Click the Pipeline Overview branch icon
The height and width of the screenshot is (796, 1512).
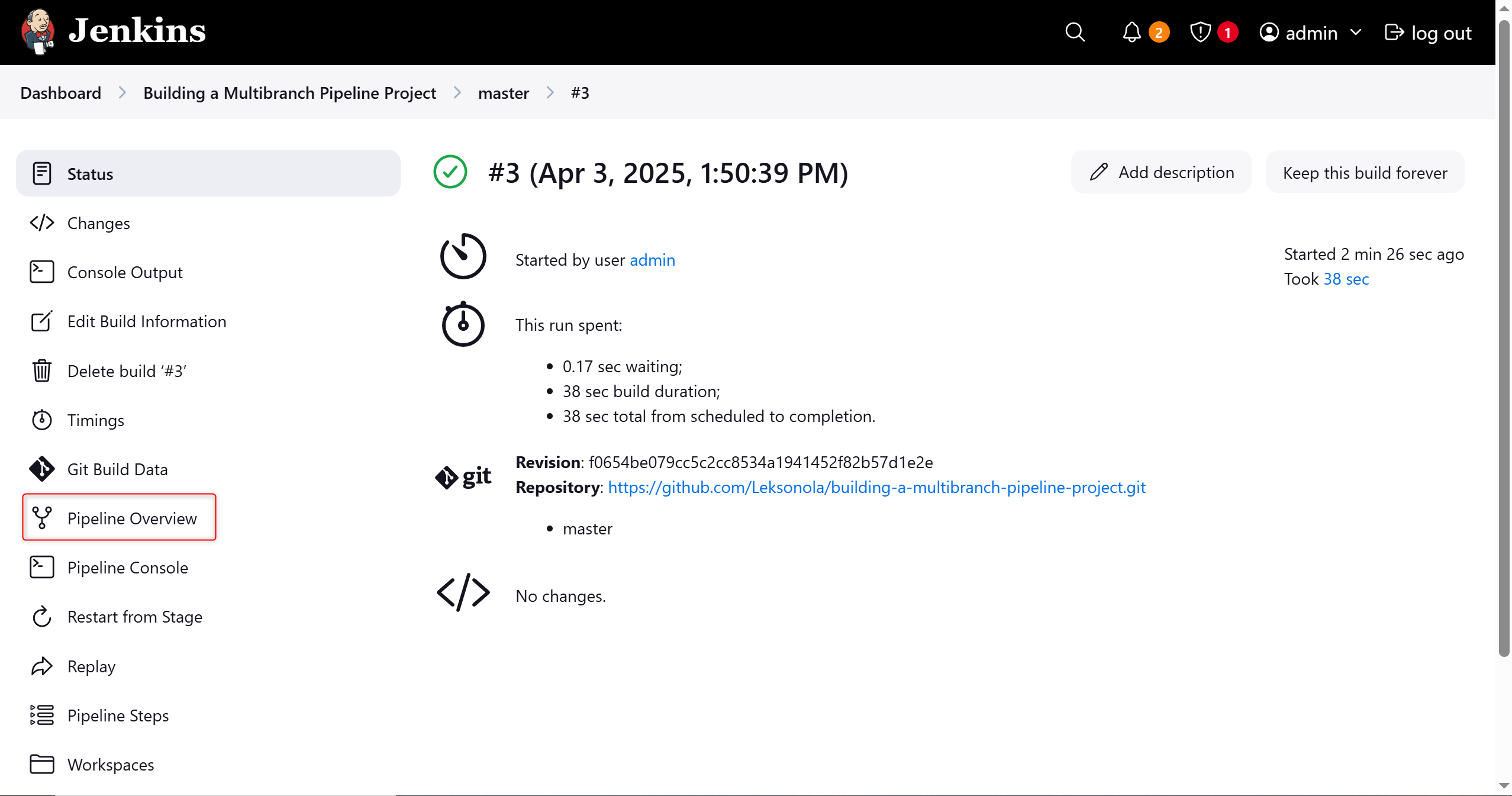tap(41, 518)
